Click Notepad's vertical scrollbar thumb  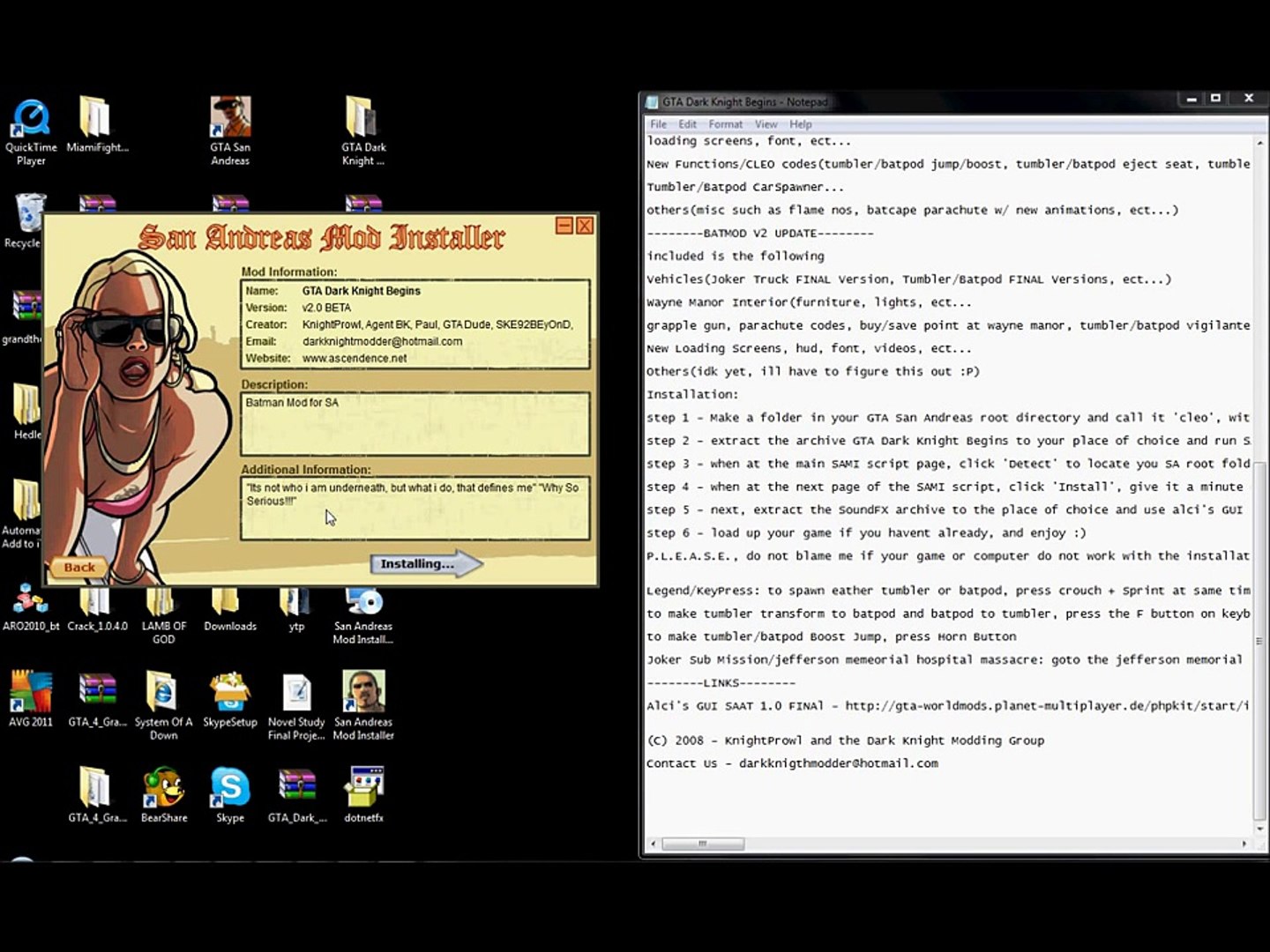tap(1259, 641)
